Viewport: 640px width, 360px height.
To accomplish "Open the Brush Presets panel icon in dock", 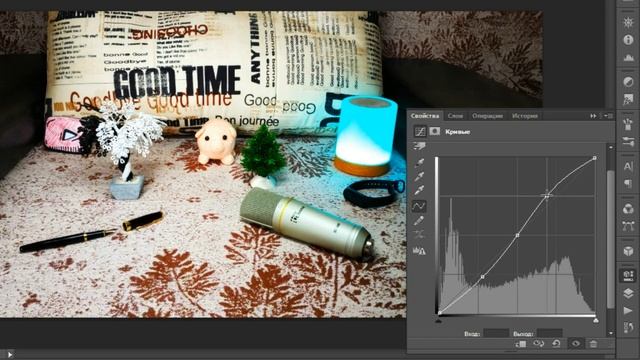I will [x=628, y=124].
